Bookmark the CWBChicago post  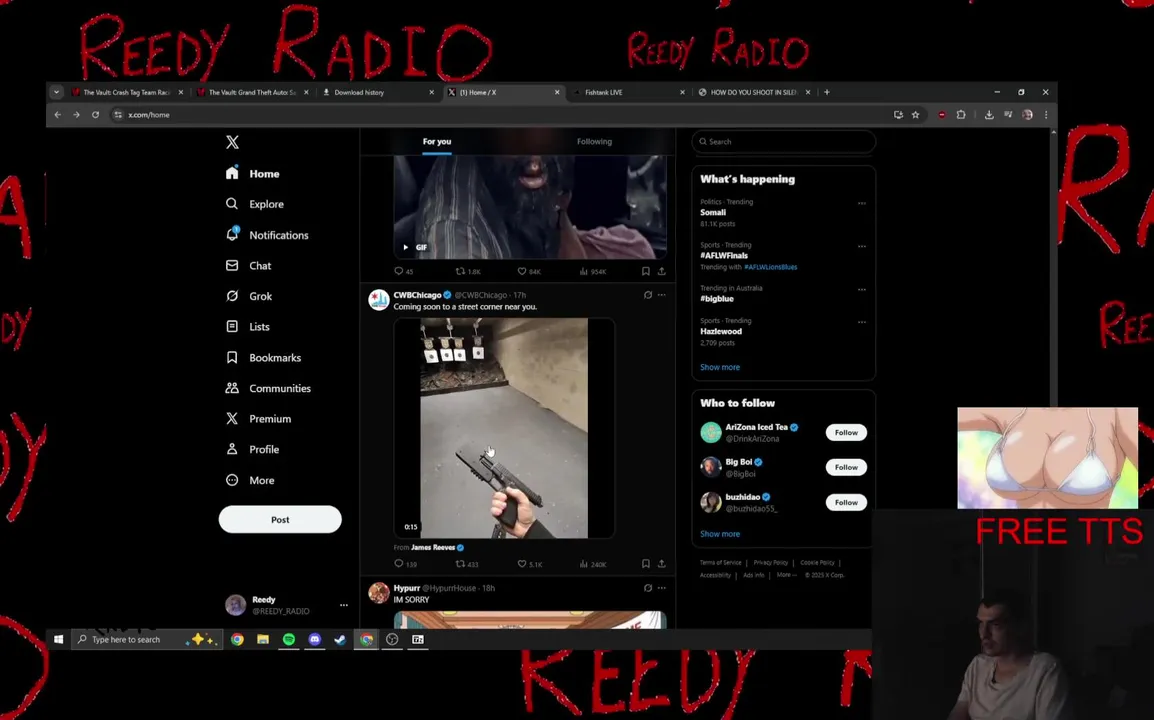click(645, 564)
